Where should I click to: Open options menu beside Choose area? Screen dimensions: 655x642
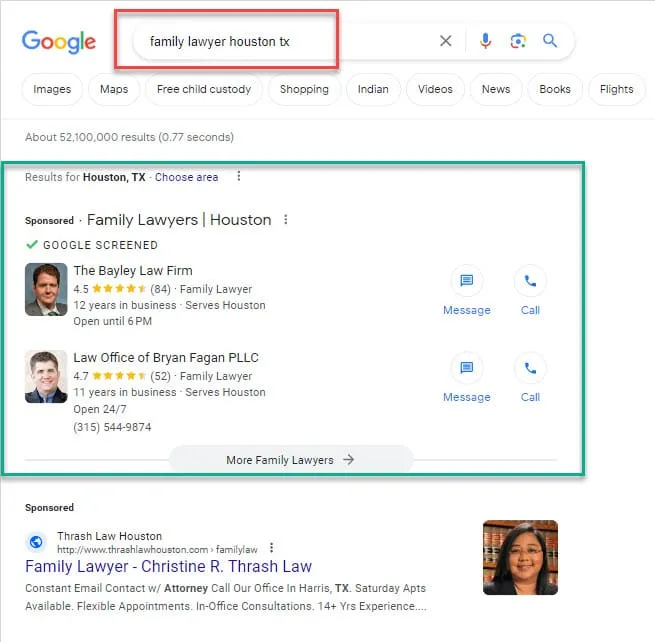[x=239, y=176]
